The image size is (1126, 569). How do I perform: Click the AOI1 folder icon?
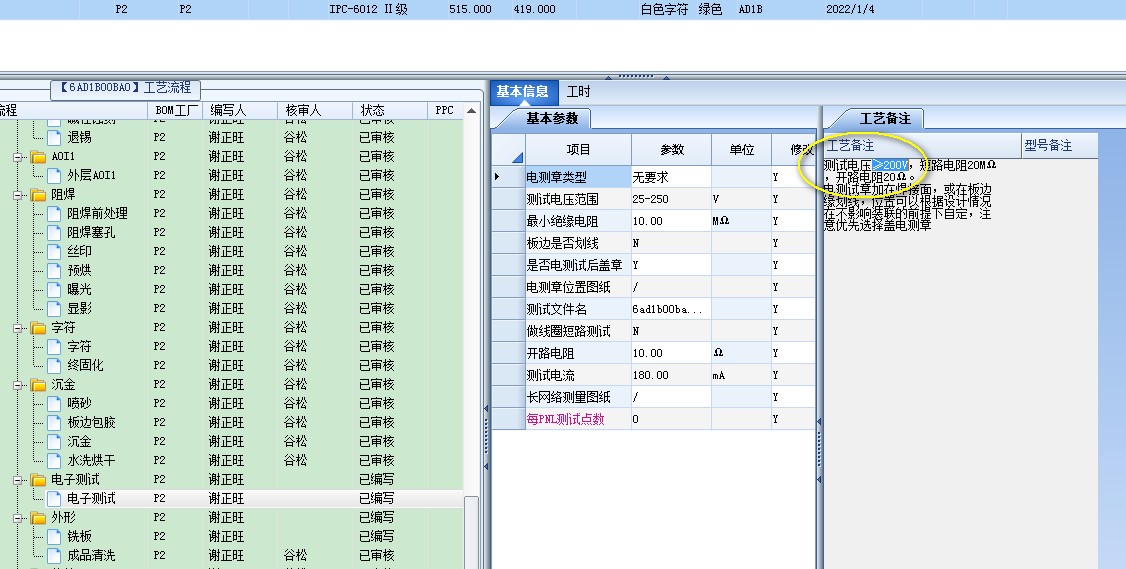tap(38, 157)
